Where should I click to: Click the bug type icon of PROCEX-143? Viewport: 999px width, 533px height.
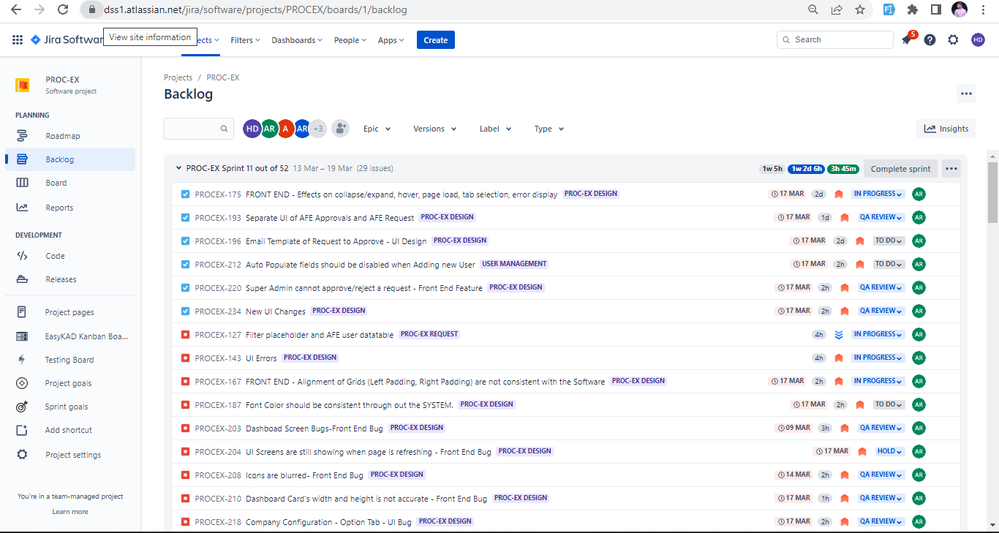click(185, 358)
